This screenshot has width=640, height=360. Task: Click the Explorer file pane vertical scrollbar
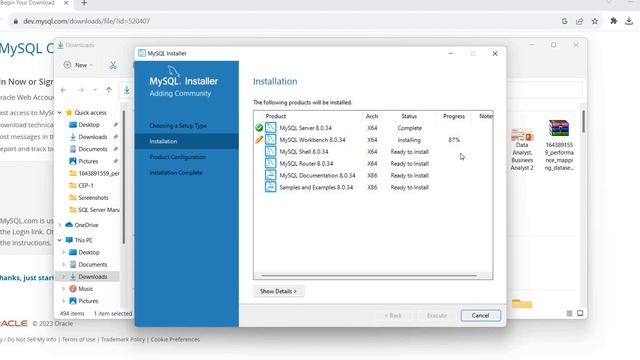coord(583,121)
